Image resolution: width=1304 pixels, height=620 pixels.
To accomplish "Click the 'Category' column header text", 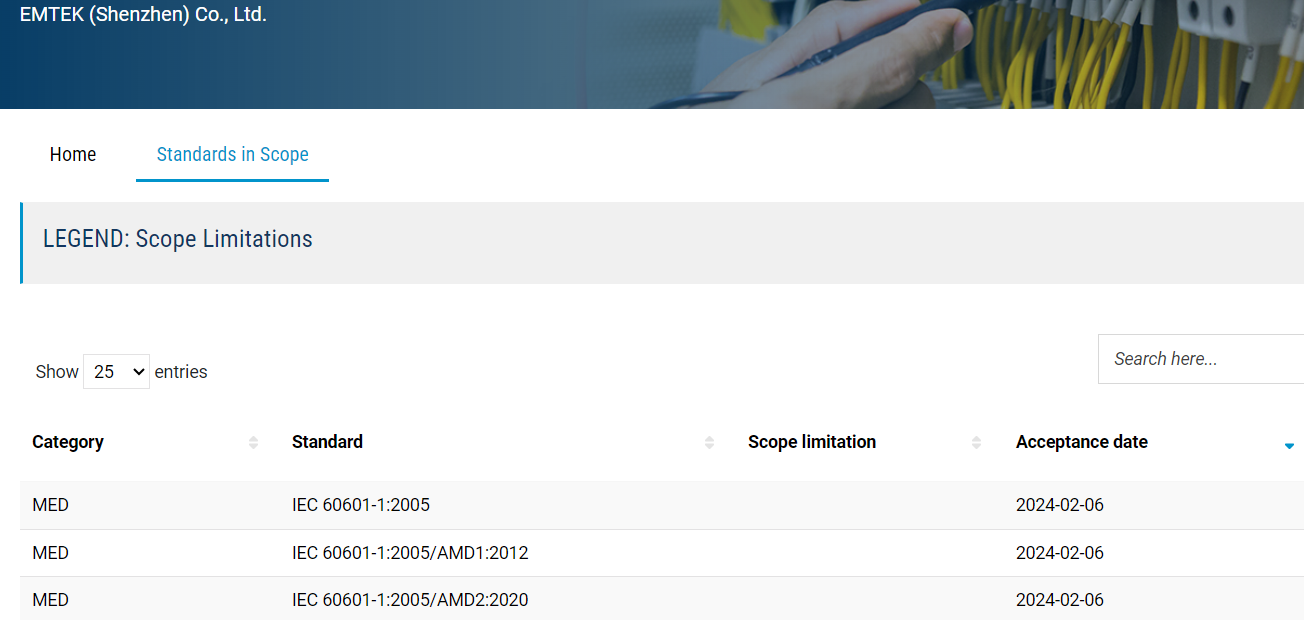I will coord(68,442).
